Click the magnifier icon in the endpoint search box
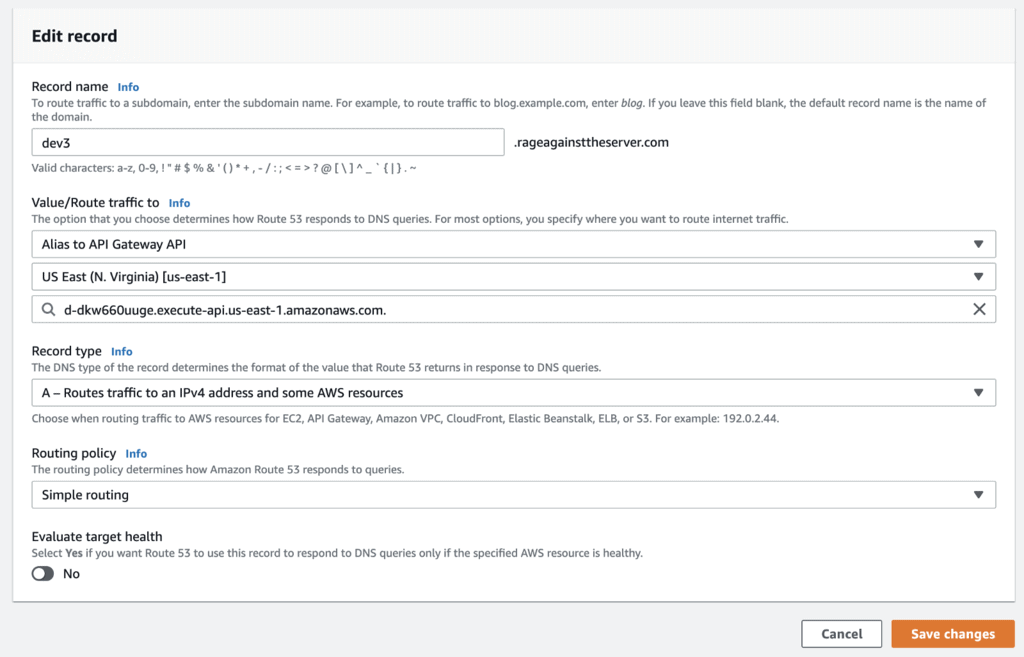 coord(48,310)
